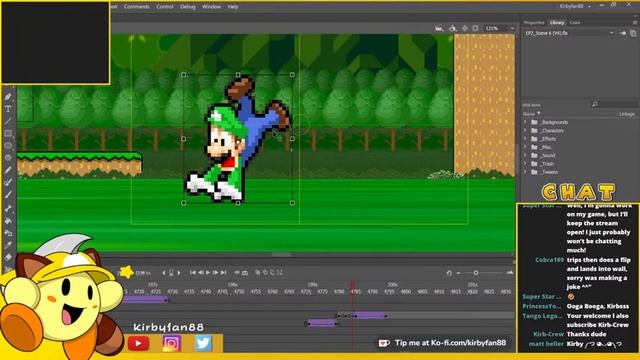Open the Help menu
Viewport: 640px width, 360px height.
pyautogui.click(x=233, y=7)
